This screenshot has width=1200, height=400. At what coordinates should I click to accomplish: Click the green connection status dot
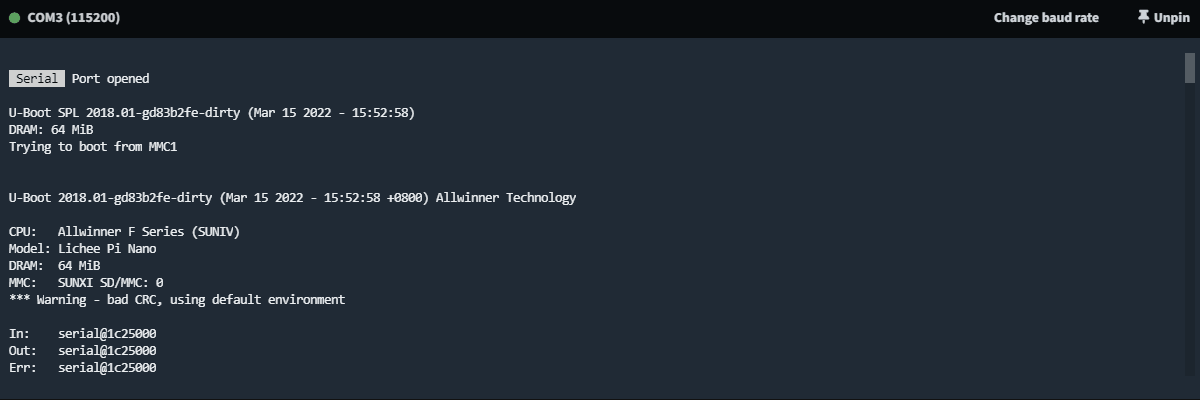click(x=15, y=18)
